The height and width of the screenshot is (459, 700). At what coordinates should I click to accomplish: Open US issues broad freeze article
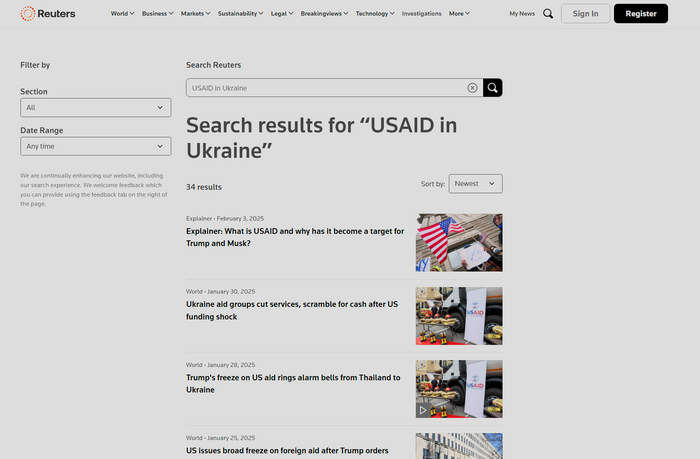coord(287,451)
